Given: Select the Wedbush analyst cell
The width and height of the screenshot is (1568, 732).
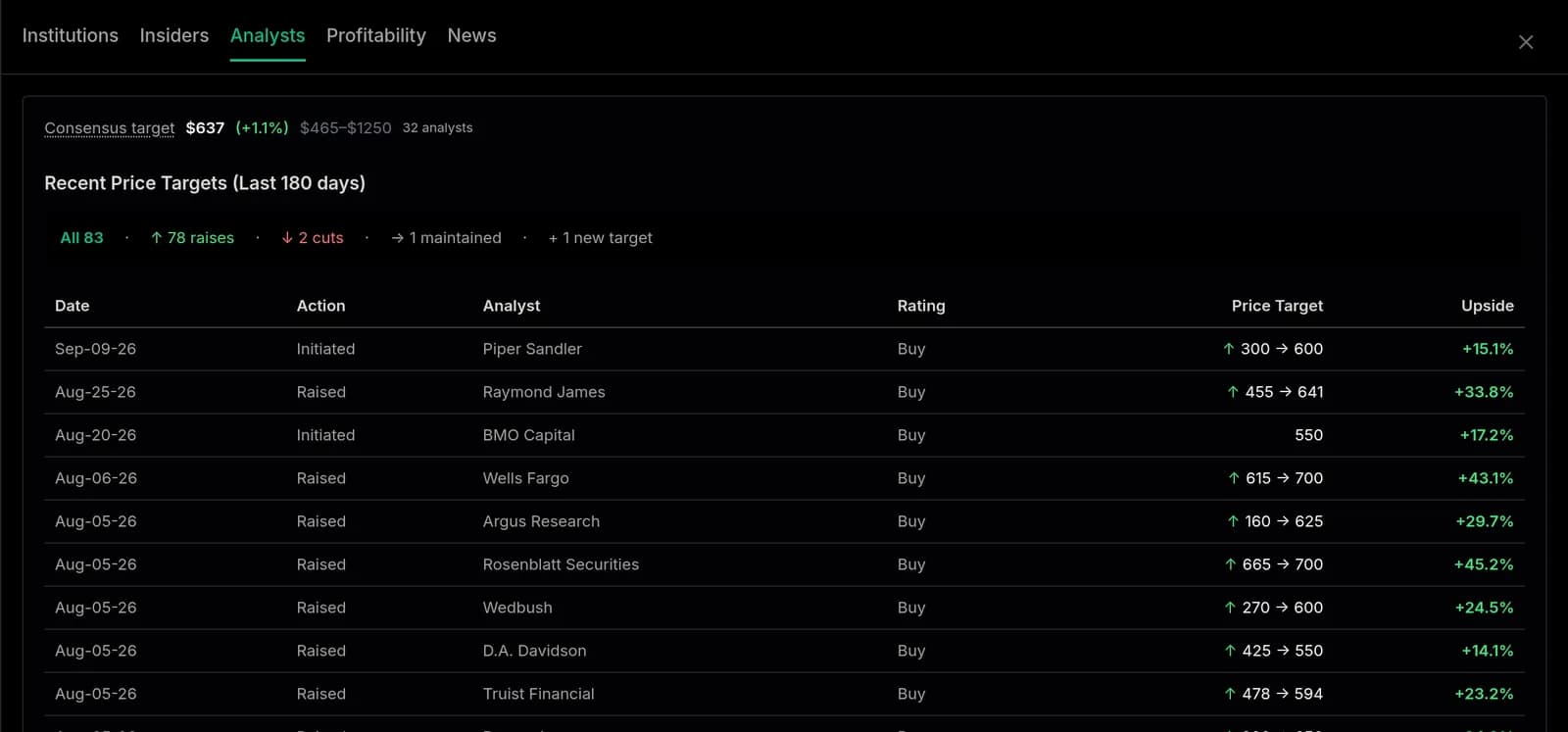Looking at the screenshot, I should click(517, 608).
